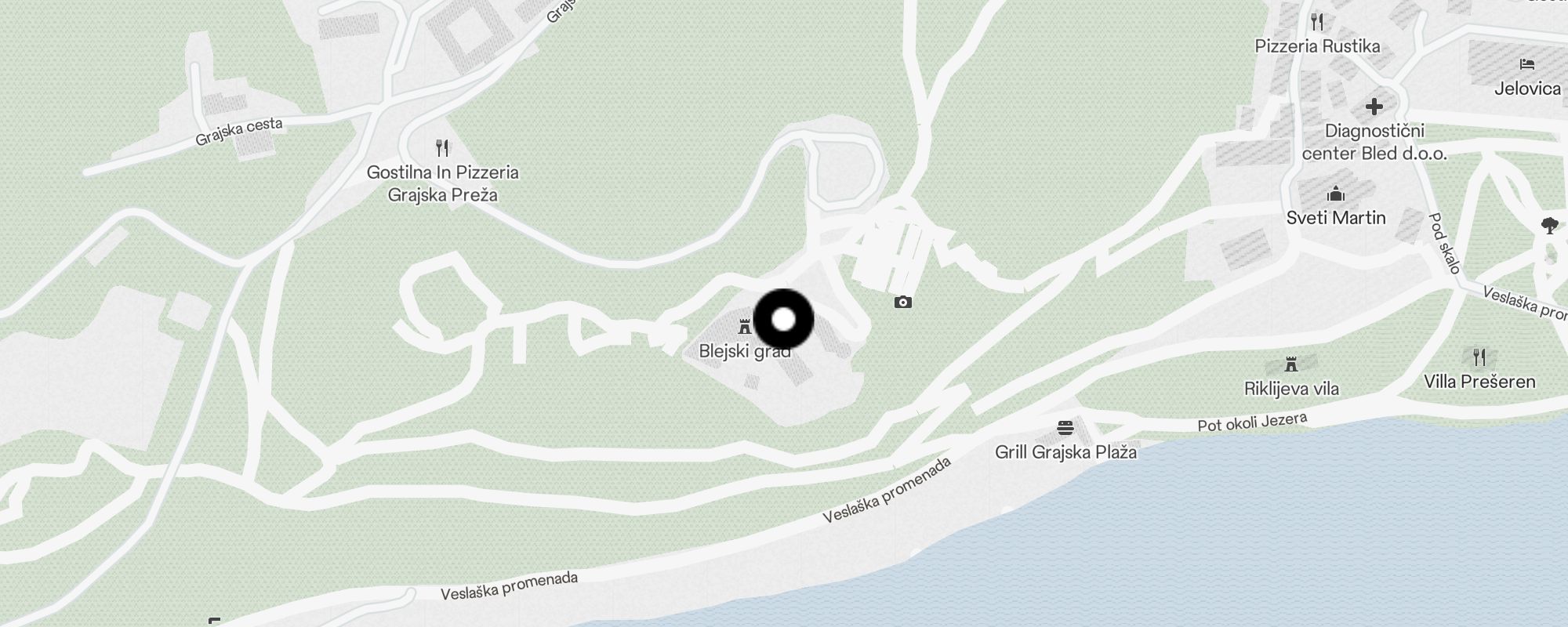Click the camera viewpoint icon

click(903, 302)
